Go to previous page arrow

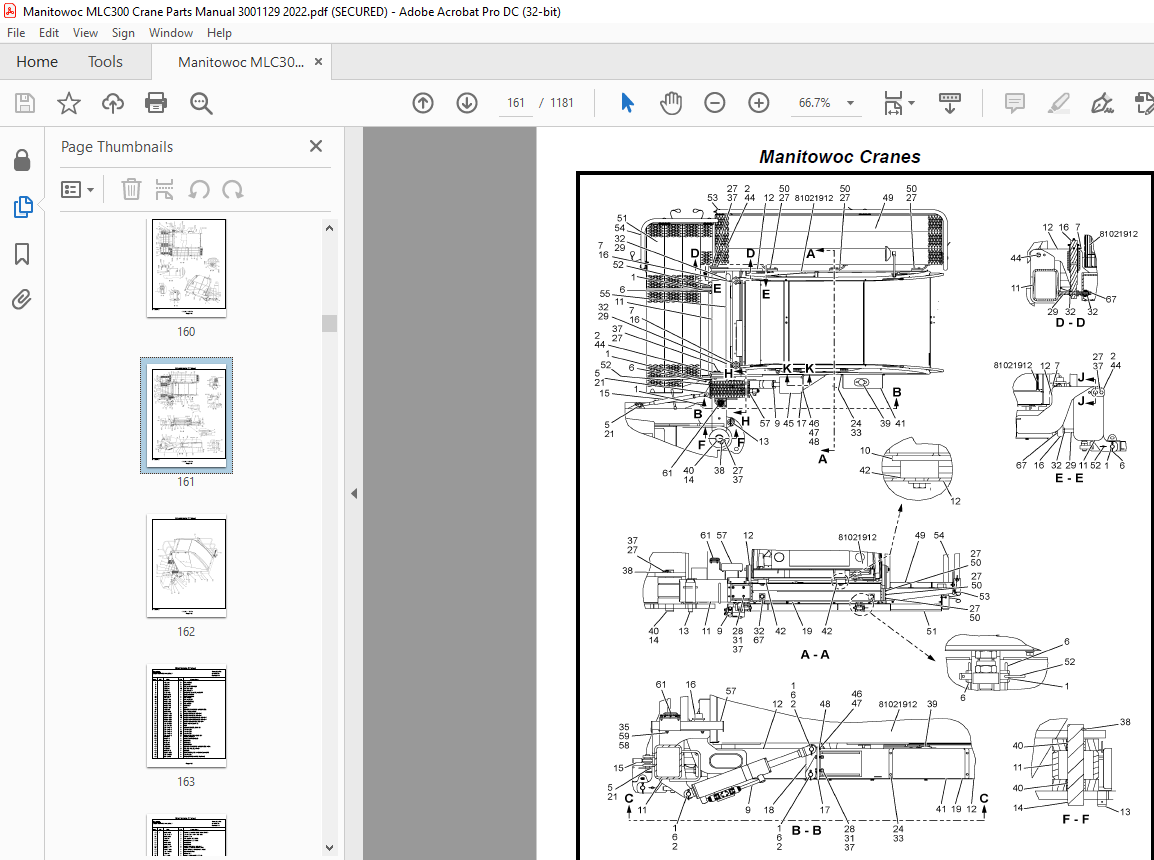423,103
